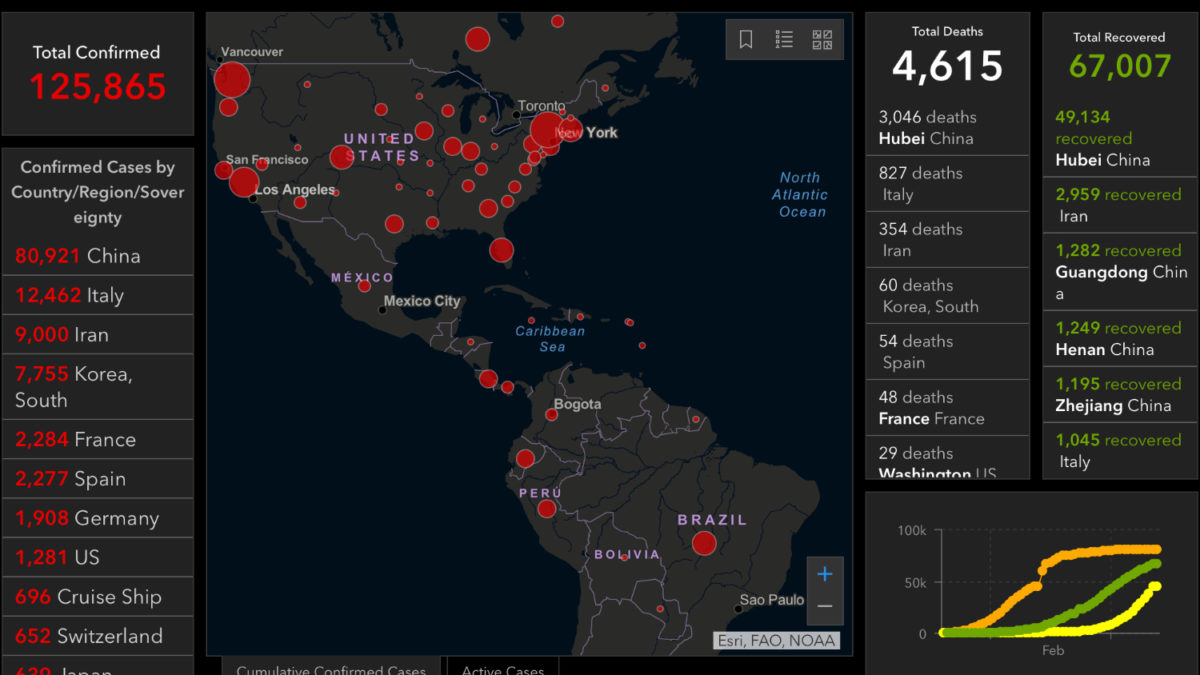Select Cruise Ship in the country list
Screen dimensions: 1200x675
click(97, 597)
